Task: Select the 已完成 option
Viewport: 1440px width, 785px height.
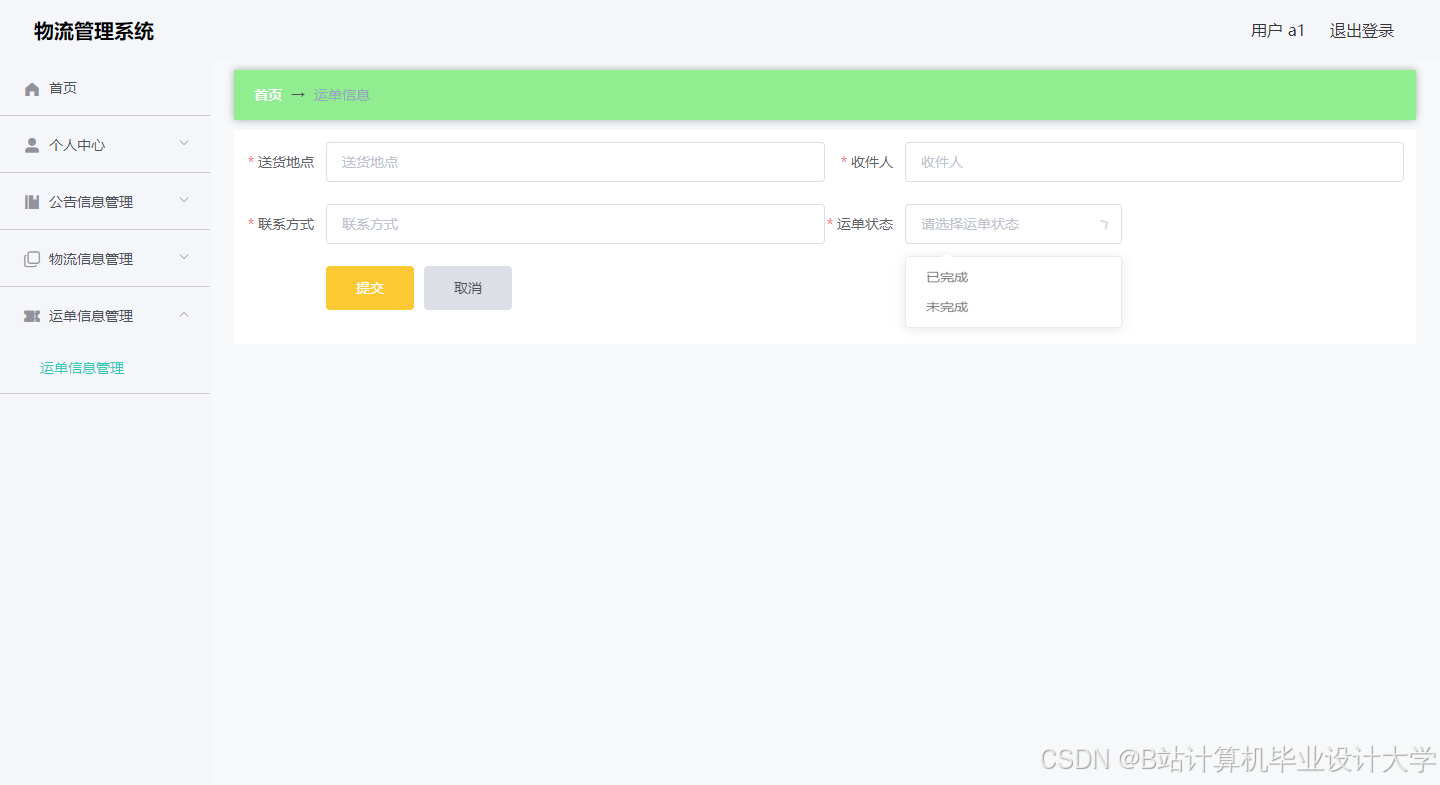Action: coord(1013,277)
